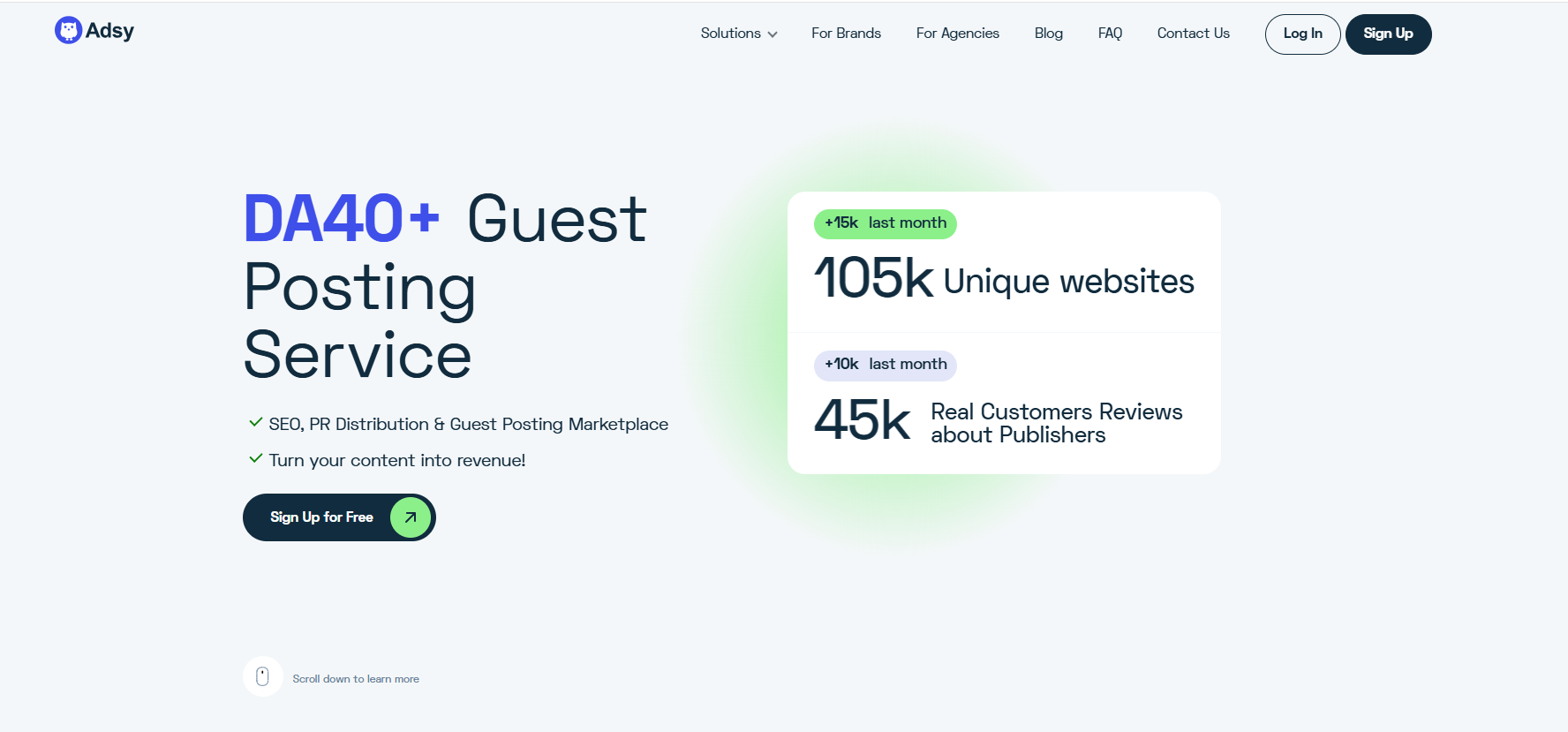Open the Contact Us page

pos(1193,34)
